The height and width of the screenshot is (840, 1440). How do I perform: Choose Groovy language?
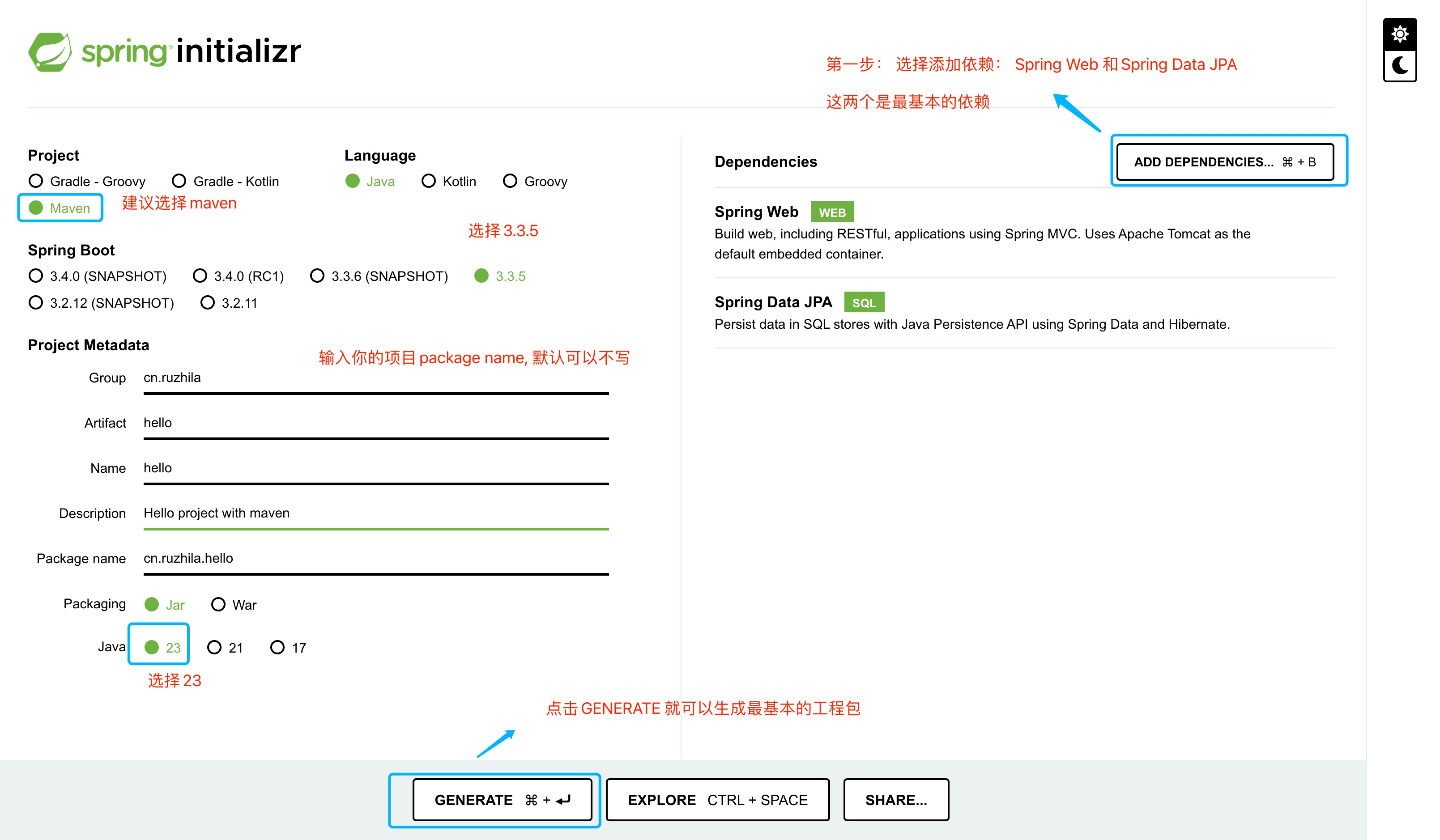(535, 181)
